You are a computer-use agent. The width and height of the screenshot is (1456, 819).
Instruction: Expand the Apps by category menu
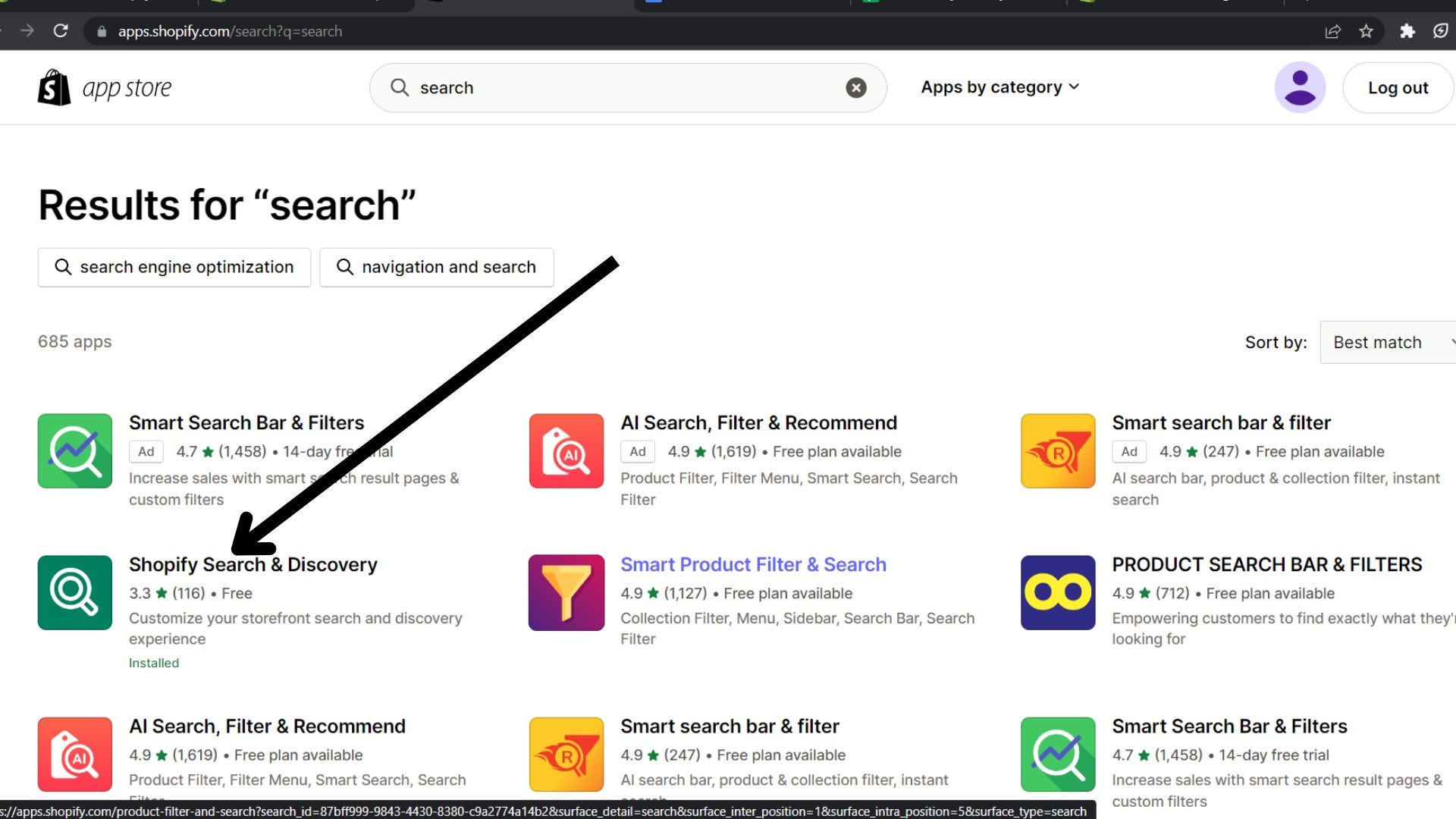(999, 87)
